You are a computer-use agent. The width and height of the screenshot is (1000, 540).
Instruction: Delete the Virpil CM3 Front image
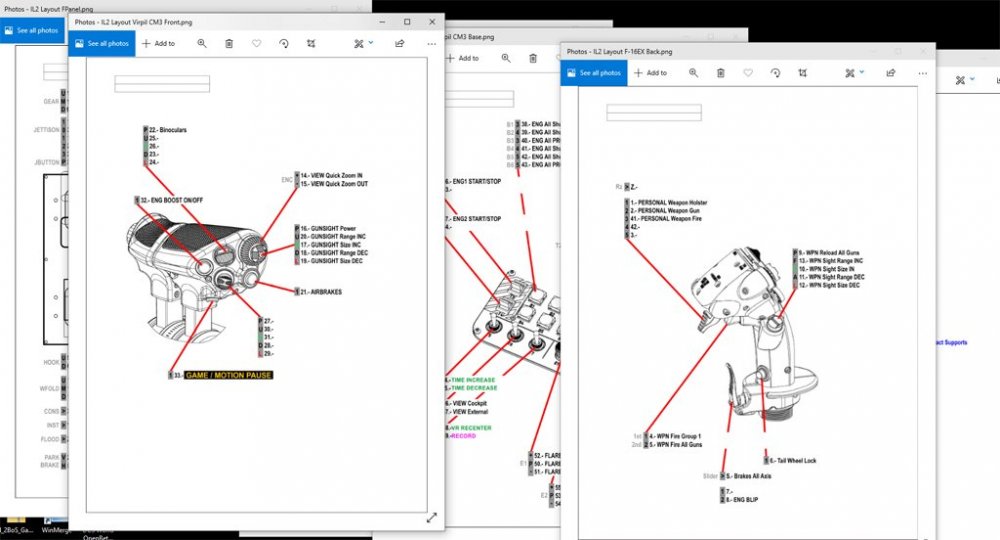coord(229,44)
